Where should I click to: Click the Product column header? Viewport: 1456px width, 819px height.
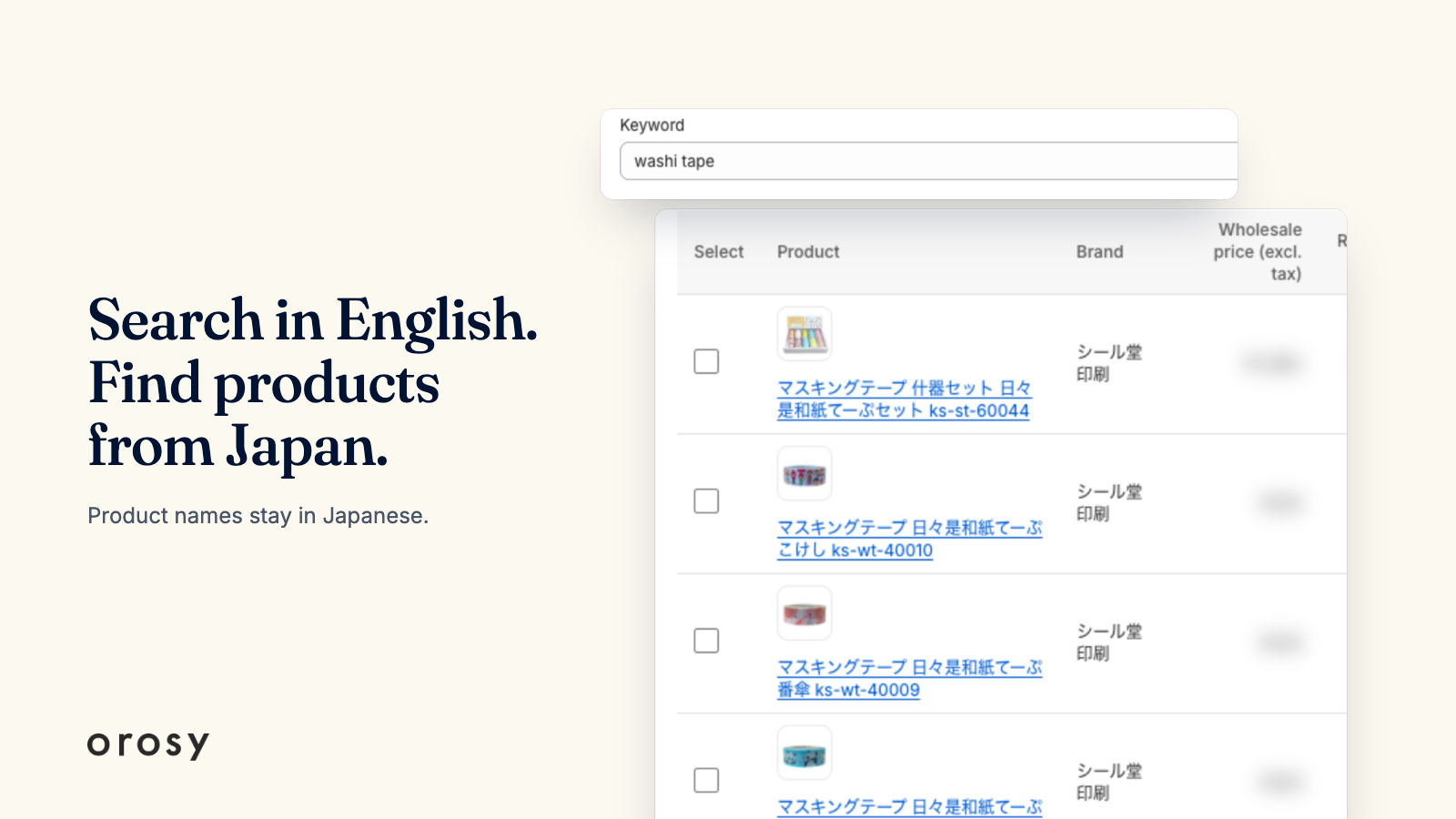[808, 252]
